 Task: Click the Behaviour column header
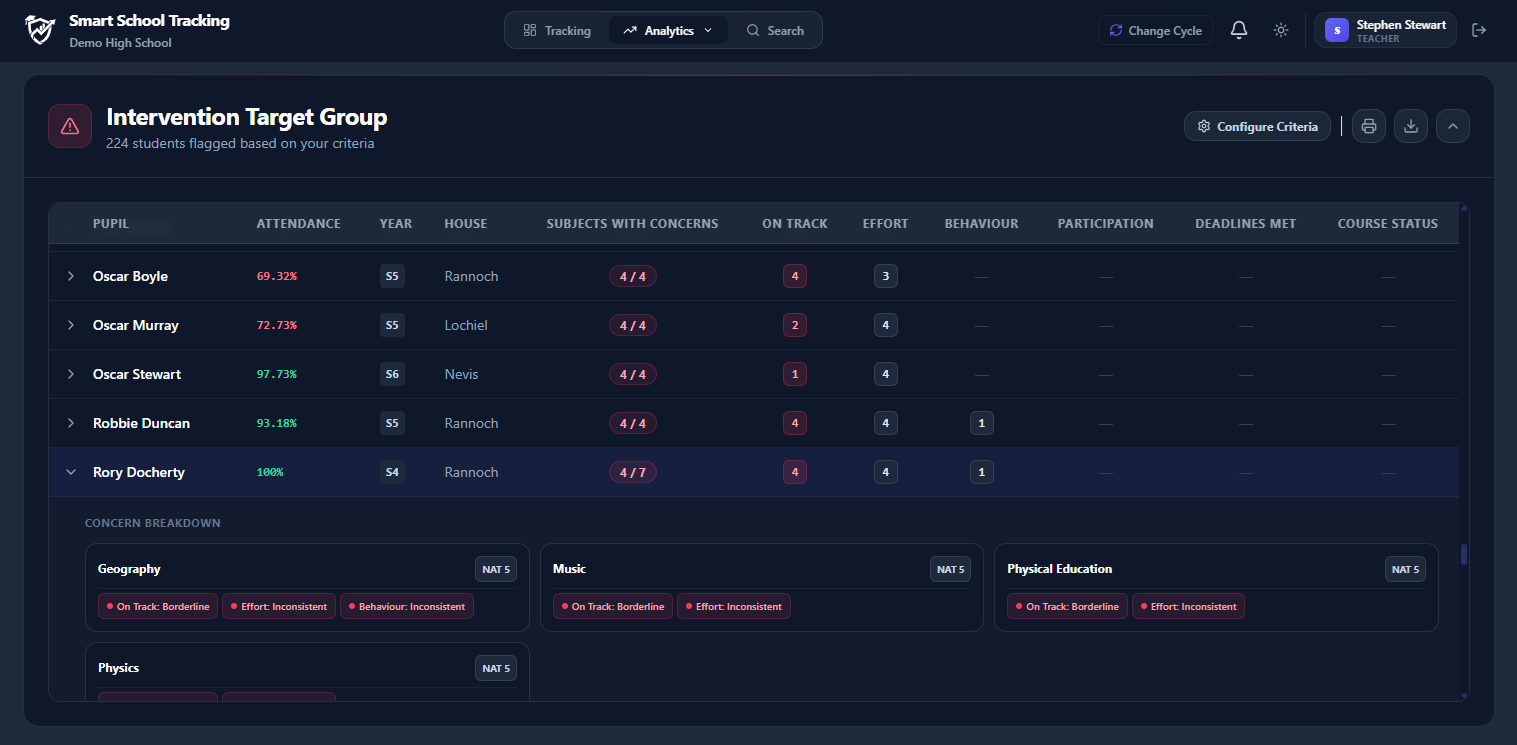pos(982,224)
